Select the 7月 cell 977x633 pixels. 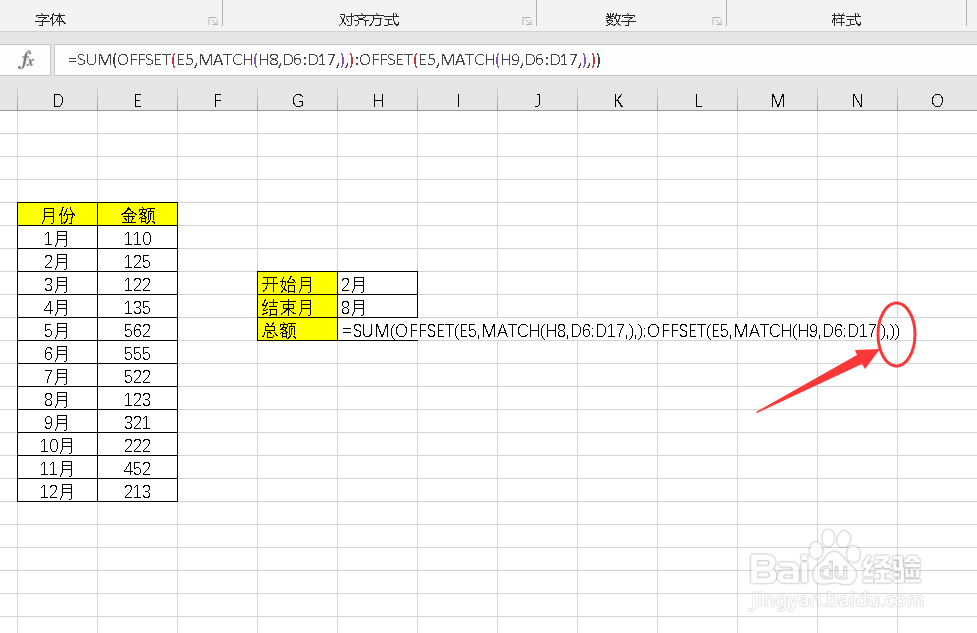tap(57, 376)
